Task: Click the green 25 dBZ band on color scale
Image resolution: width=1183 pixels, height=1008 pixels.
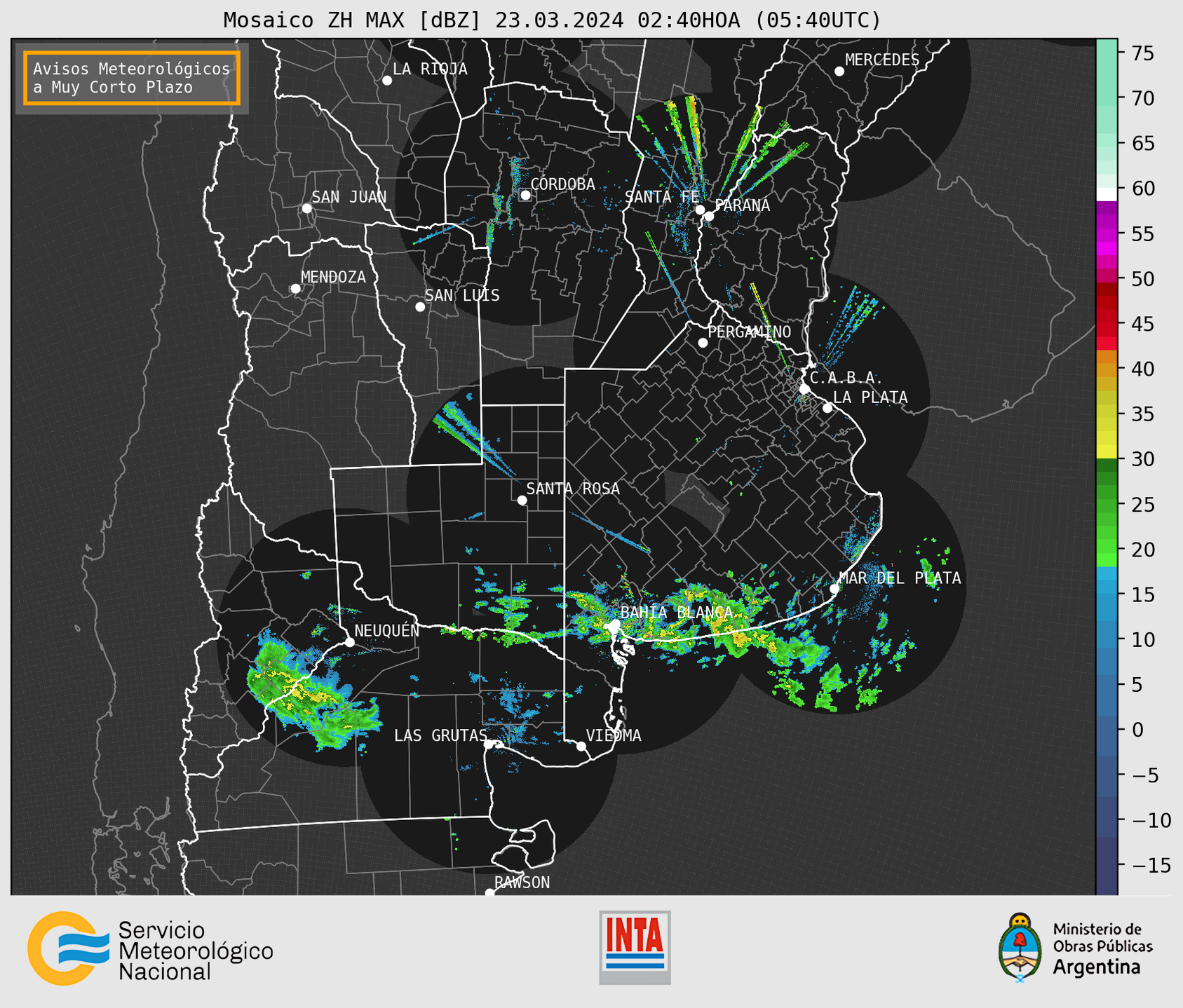Action: click(1107, 505)
